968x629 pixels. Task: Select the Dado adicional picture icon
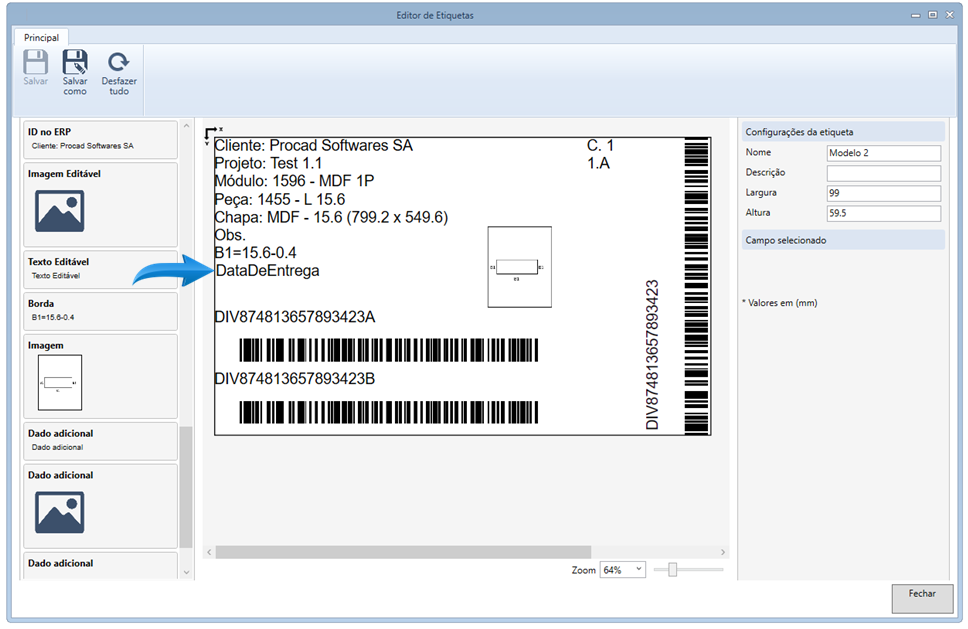coord(59,512)
